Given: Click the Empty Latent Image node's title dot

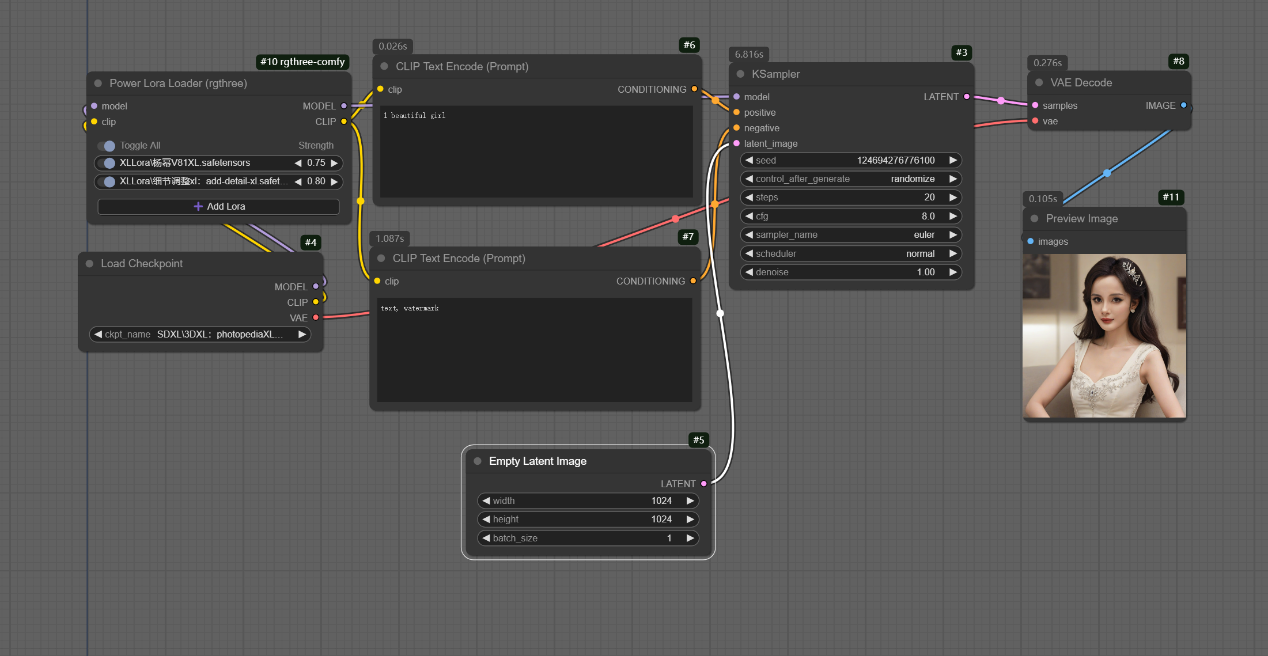Looking at the screenshot, I should (478, 462).
